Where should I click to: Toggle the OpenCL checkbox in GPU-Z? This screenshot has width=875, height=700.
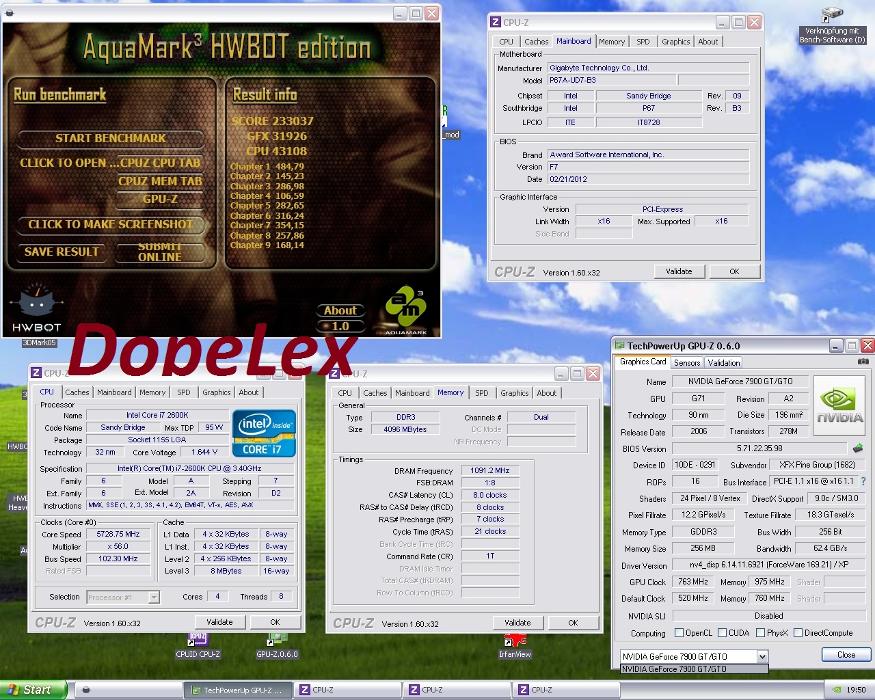pyautogui.click(x=679, y=632)
